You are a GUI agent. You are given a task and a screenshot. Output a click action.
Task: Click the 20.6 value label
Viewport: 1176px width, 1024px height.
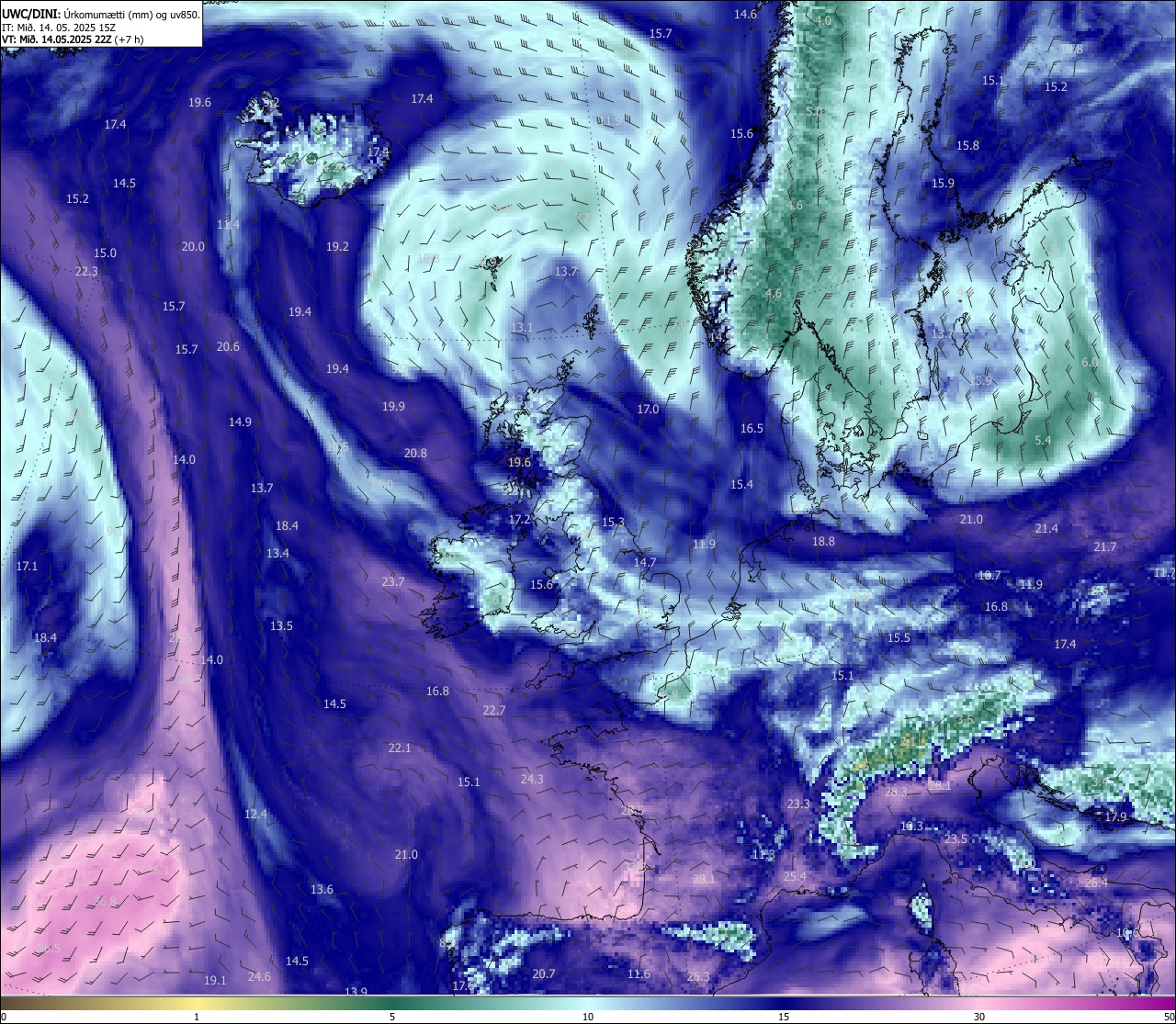coord(228,346)
